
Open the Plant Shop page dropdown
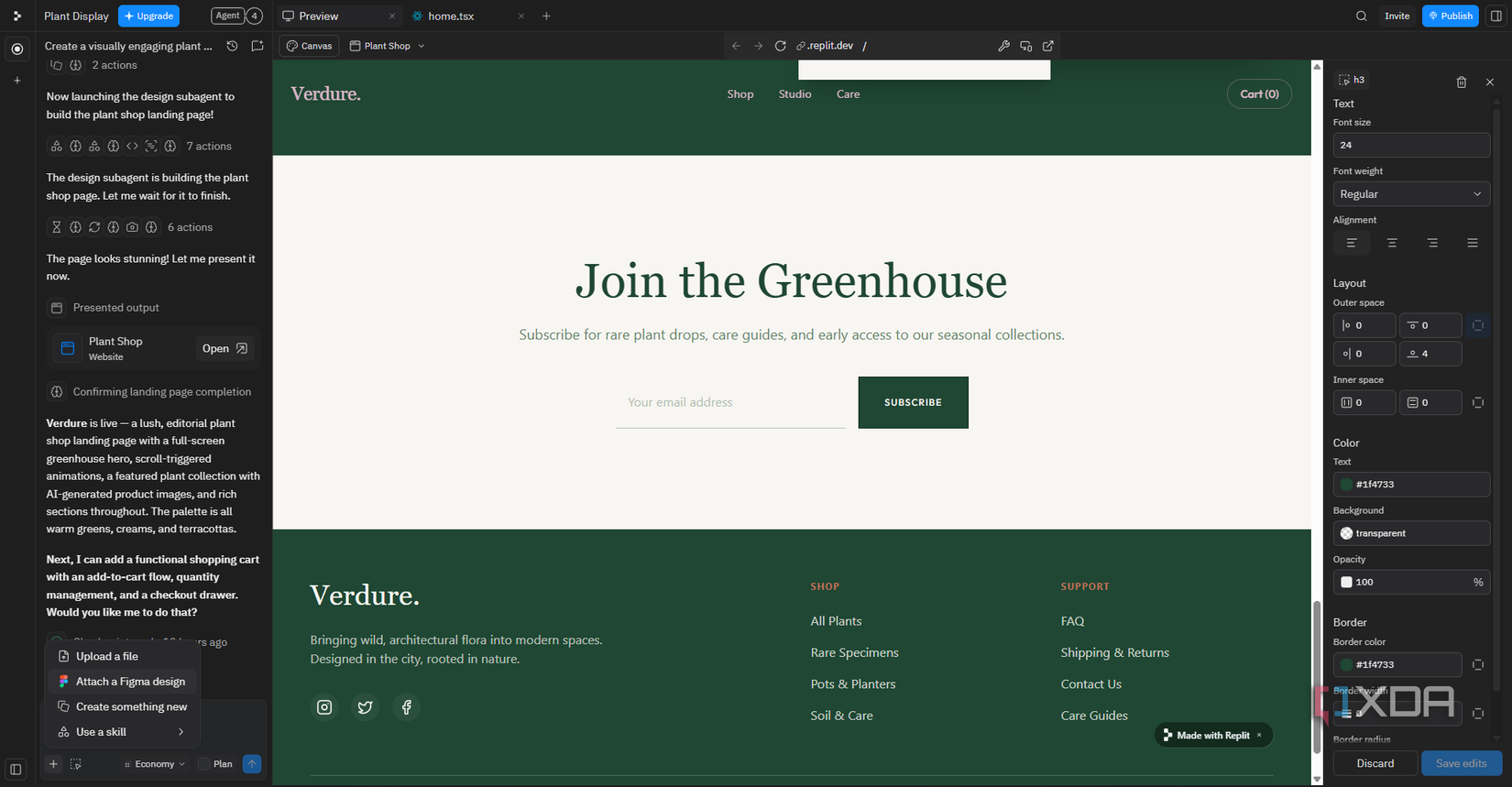click(x=388, y=46)
